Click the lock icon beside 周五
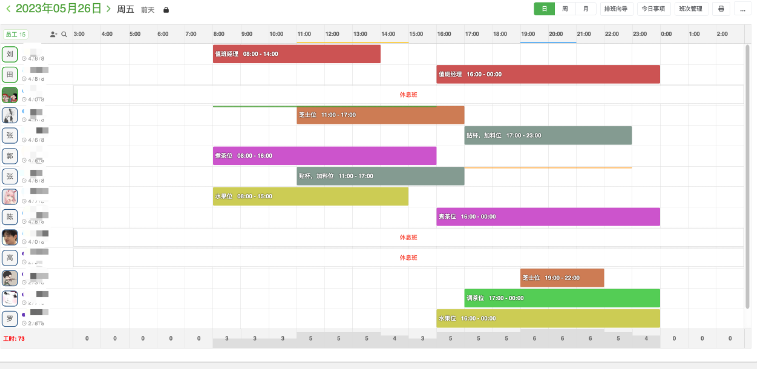758x370 pixels. [166, 10]
